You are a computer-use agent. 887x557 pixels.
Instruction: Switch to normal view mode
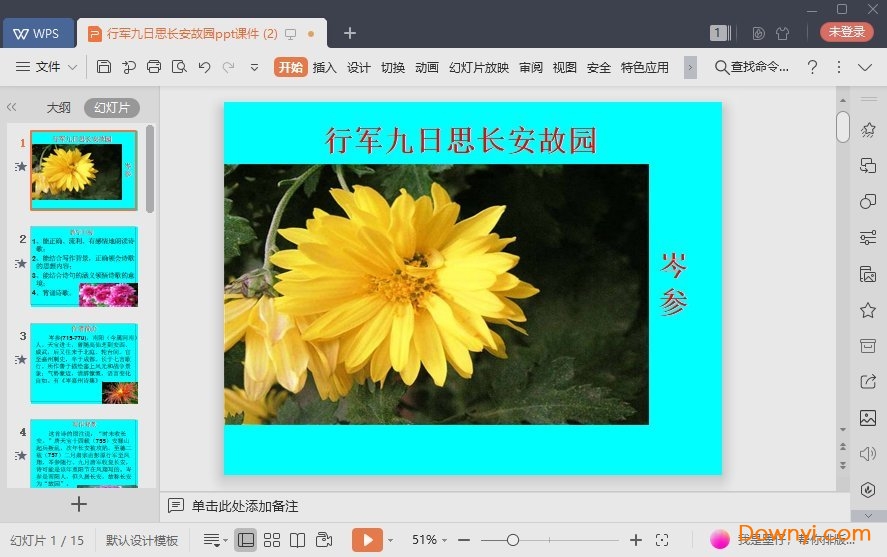(x=246, y=540)
